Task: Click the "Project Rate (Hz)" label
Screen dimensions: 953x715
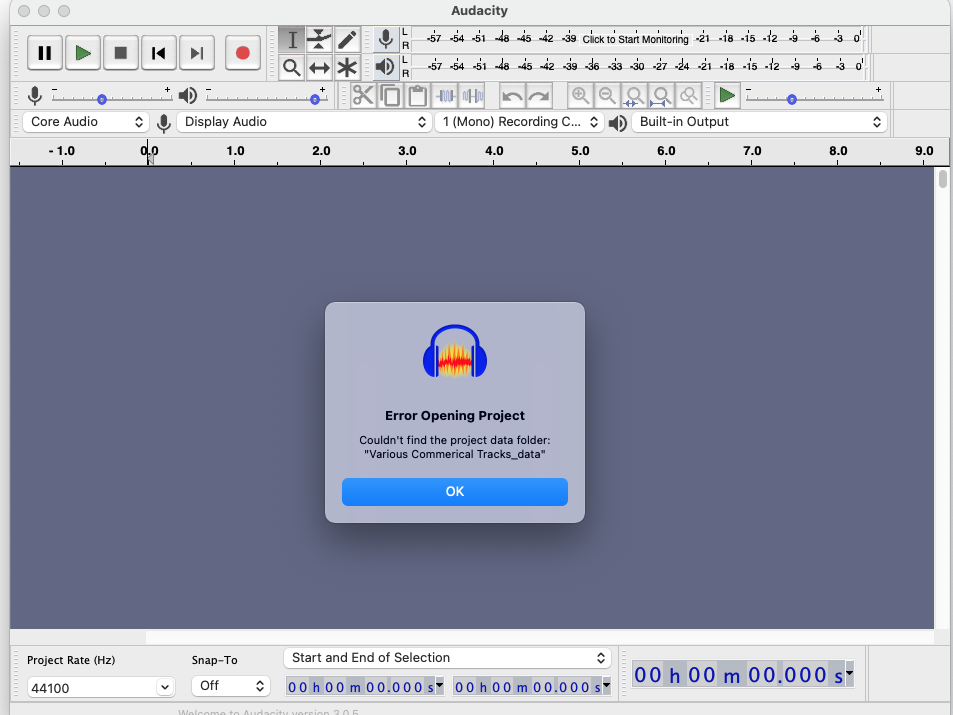Action: 71,660
